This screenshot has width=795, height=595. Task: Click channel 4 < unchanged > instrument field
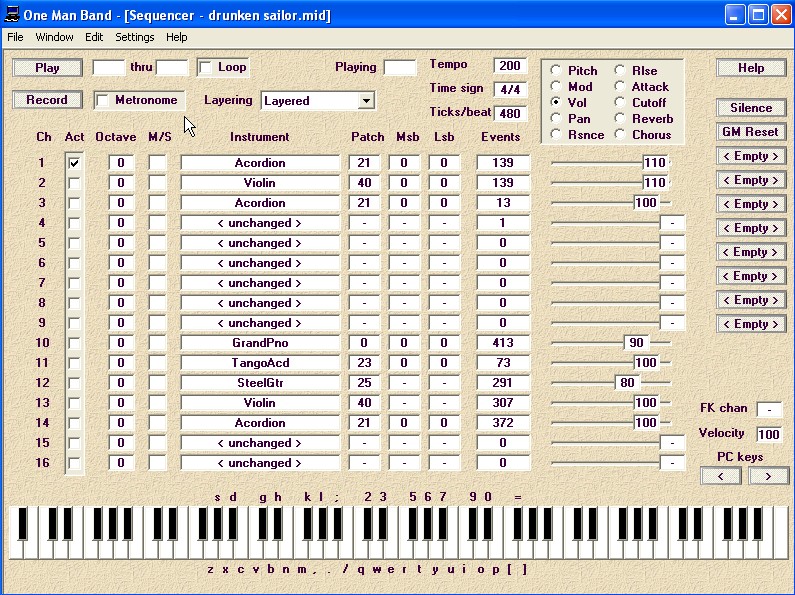coord(260,223)
